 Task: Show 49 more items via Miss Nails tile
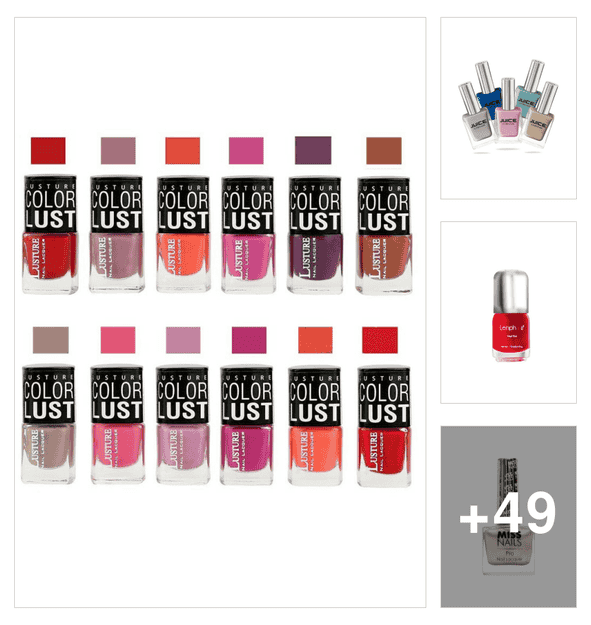508,517
